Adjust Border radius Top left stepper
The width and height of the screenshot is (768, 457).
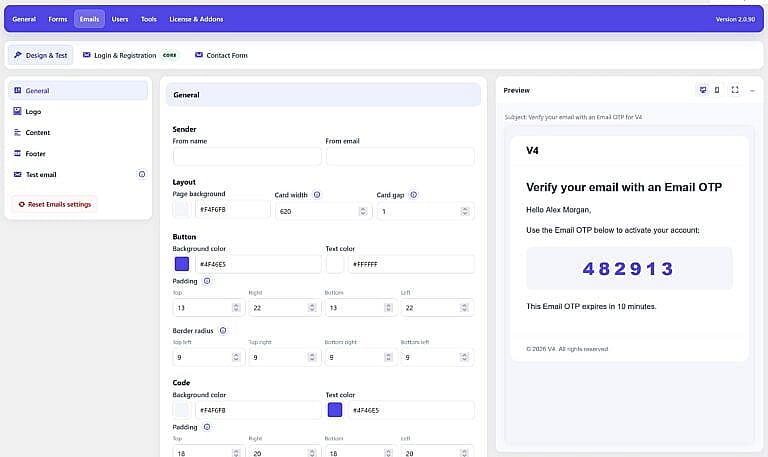236,358
